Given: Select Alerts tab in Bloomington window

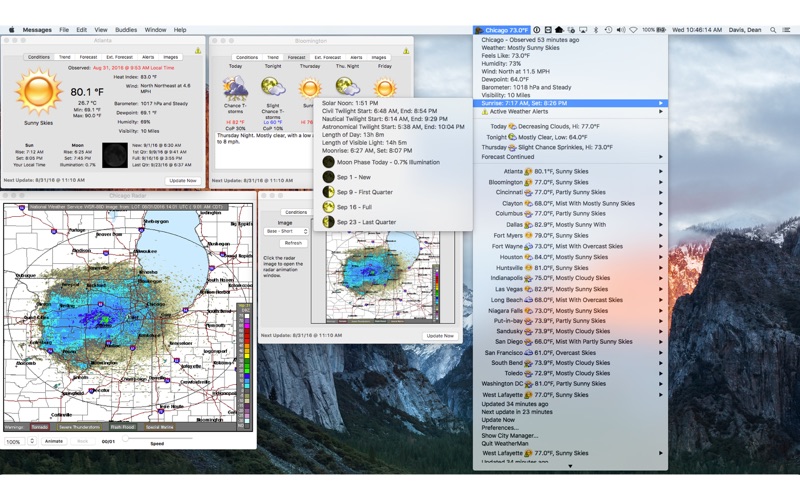Looking at the screenshot, I should point(356,57).
